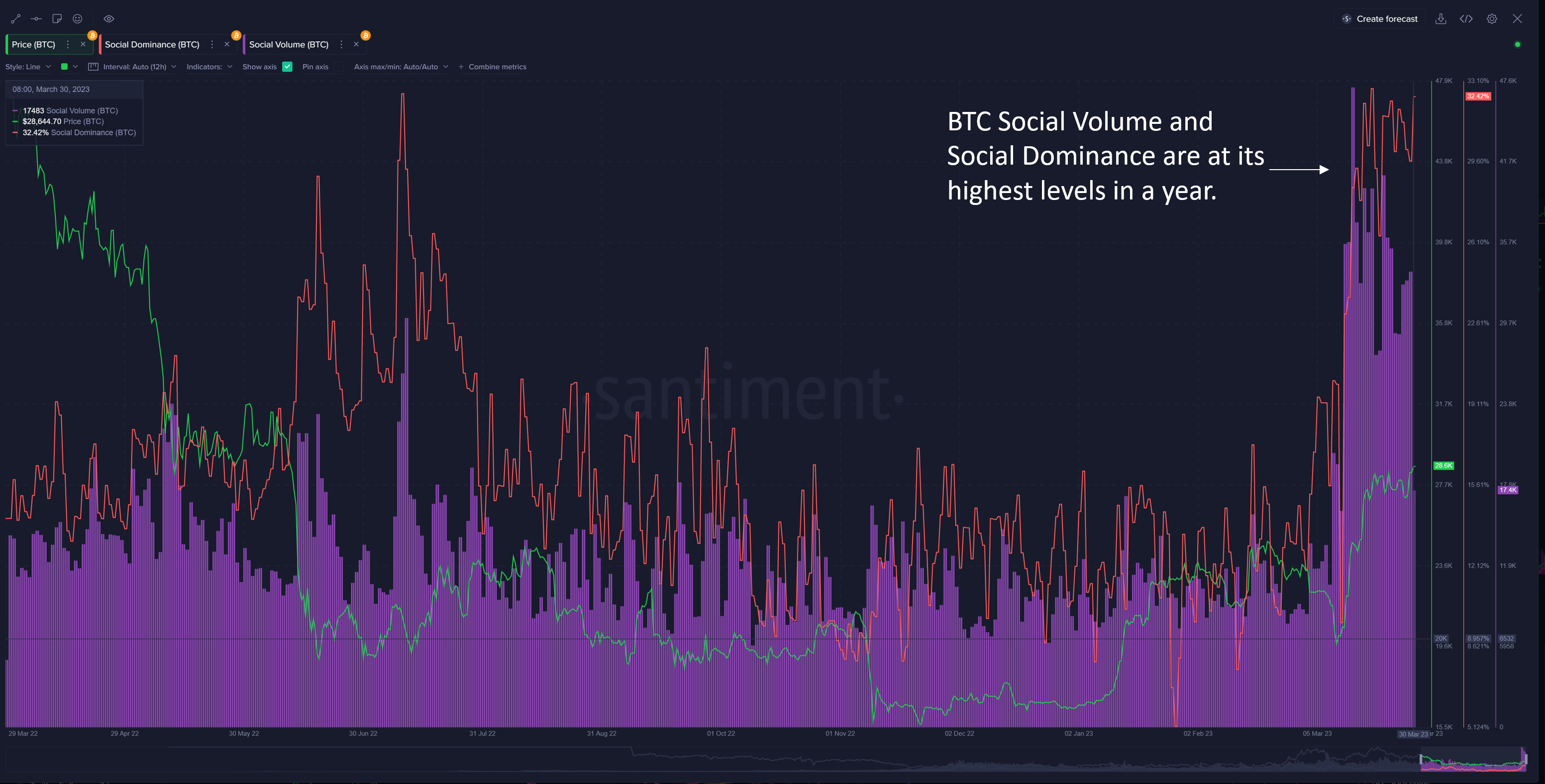The image size is (1545, 784).
Task: Click Bitcoin badge on Social Dominance tab
Action: (x=236, y=35)
